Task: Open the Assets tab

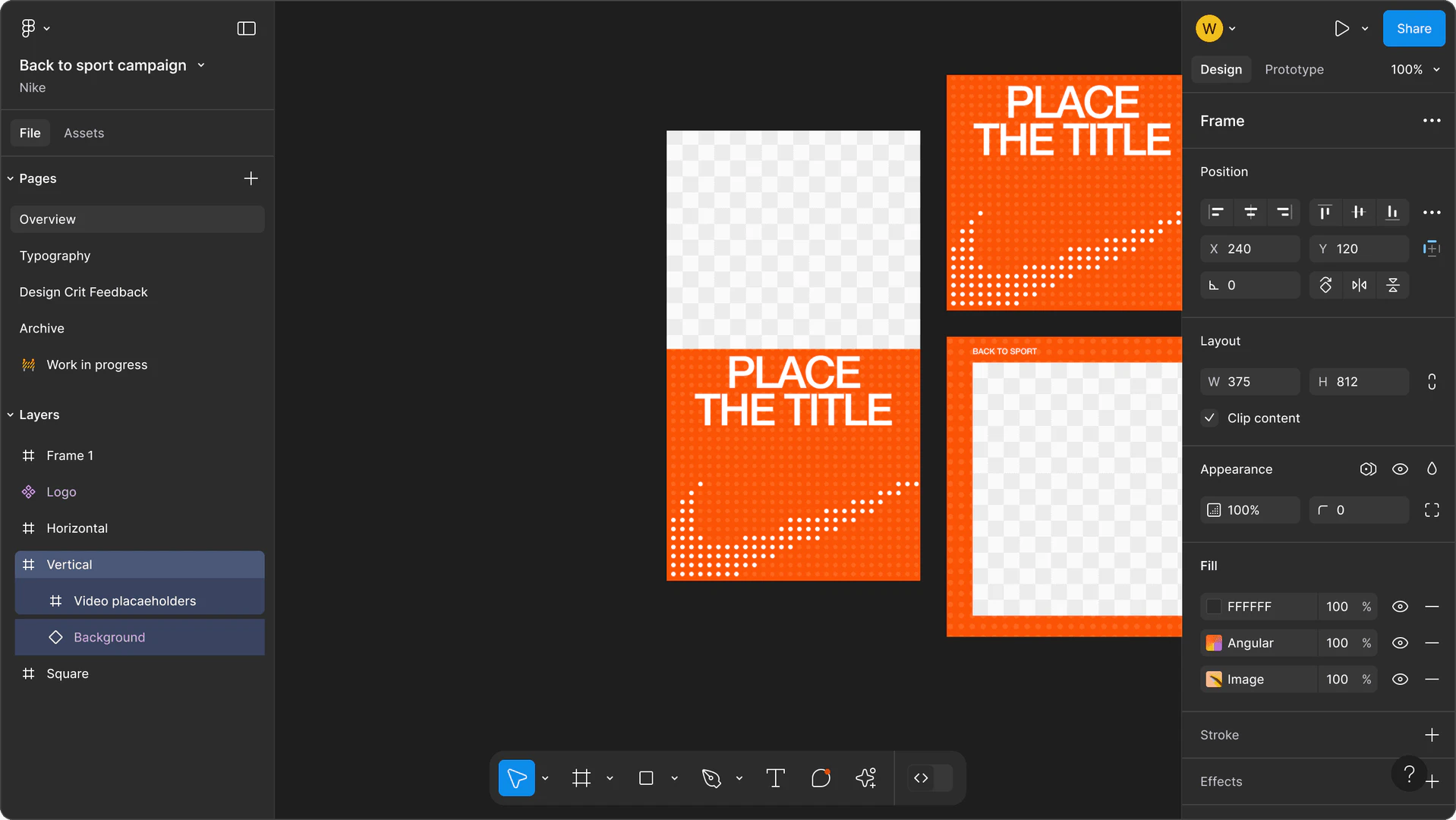Action: point(84,133)
